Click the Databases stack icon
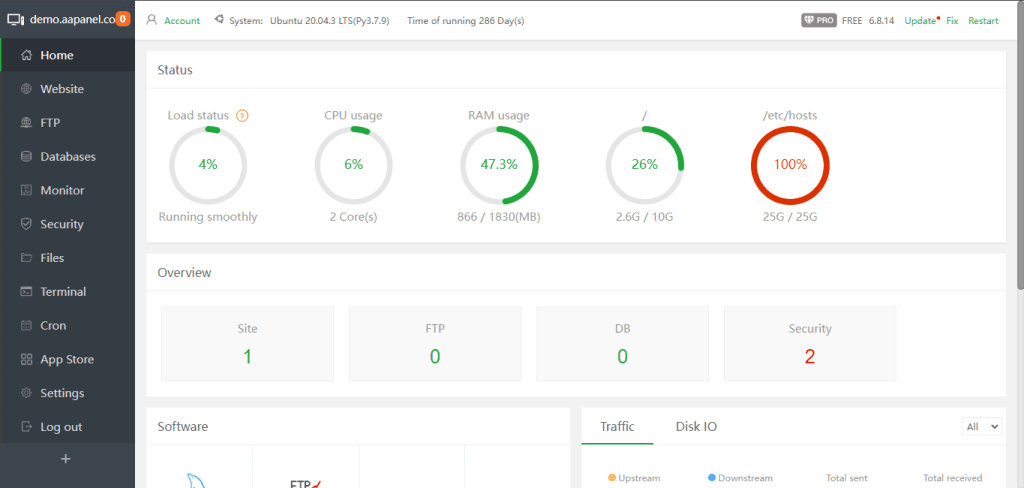Screen dimensions: 1024x488 click(26, 157)
